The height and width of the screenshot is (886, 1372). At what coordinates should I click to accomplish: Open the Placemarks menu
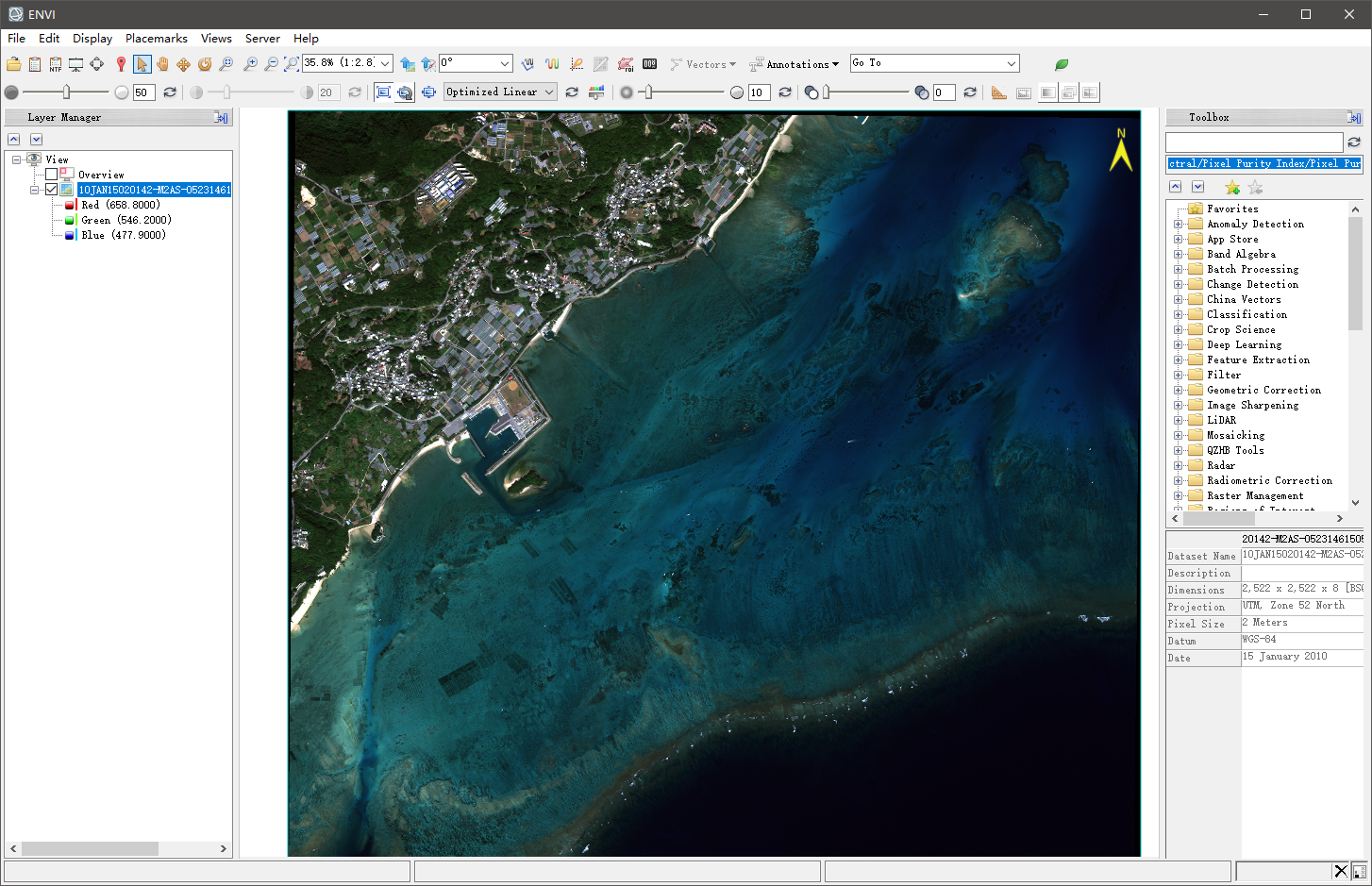(157, 39)
